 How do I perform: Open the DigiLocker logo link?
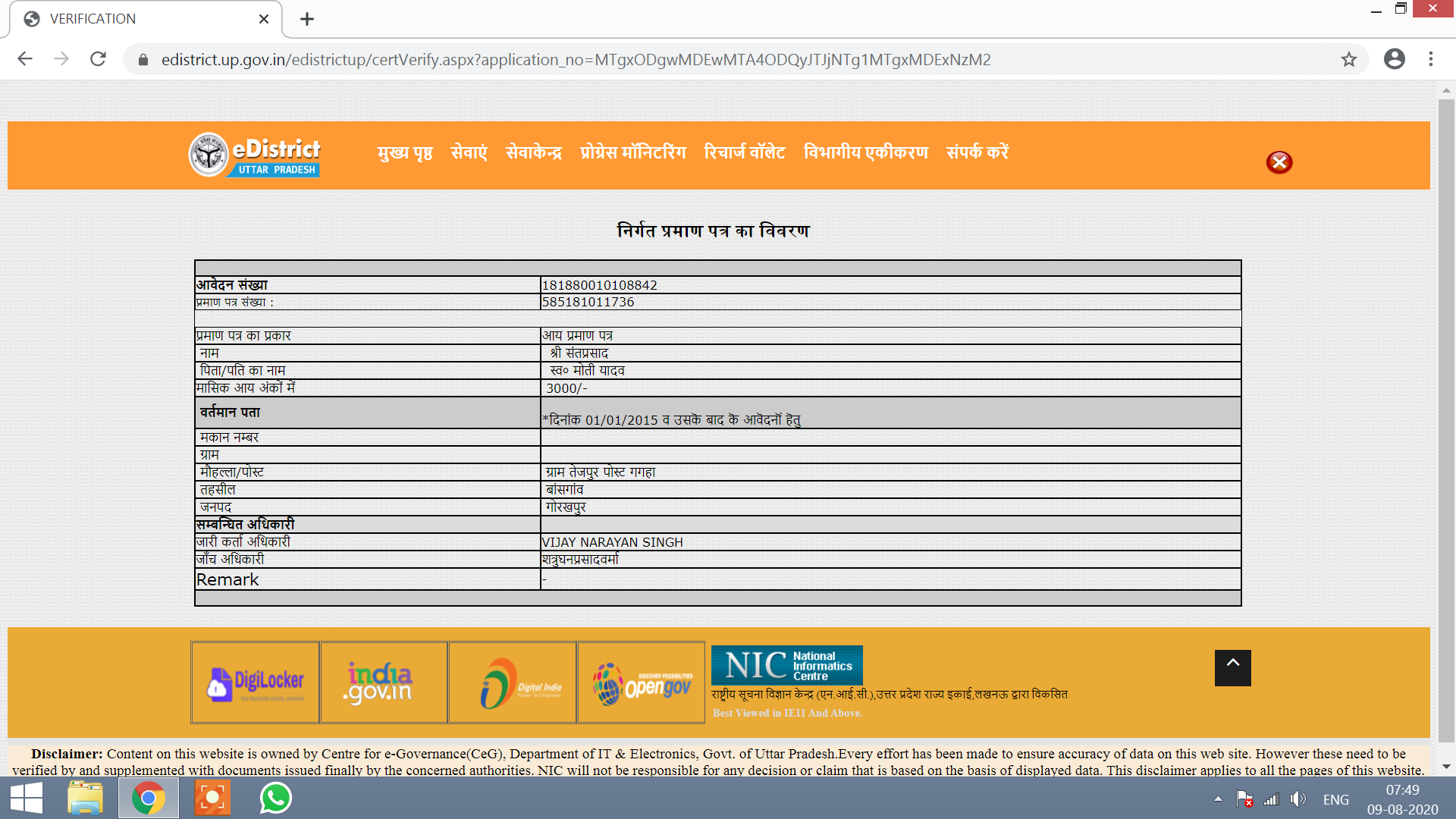tap(256, 682)
